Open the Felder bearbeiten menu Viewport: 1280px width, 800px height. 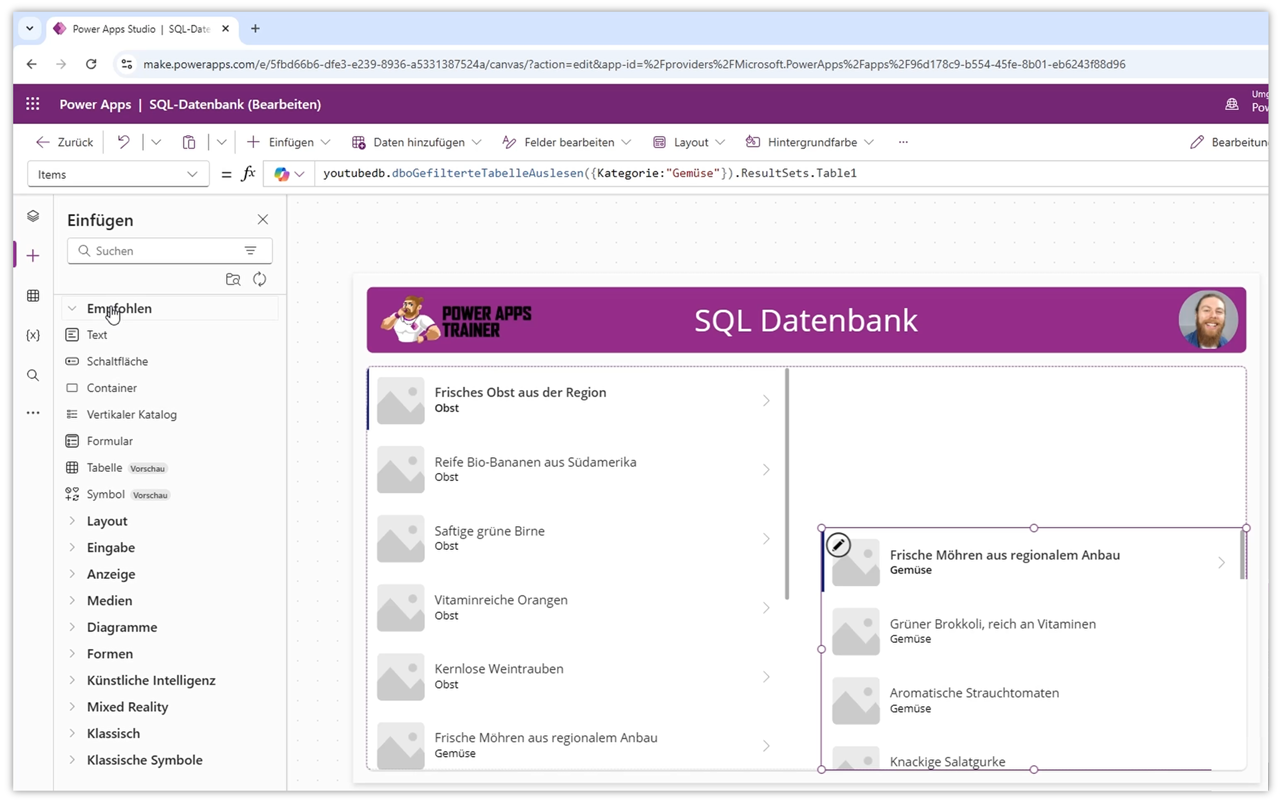point(567,142)
